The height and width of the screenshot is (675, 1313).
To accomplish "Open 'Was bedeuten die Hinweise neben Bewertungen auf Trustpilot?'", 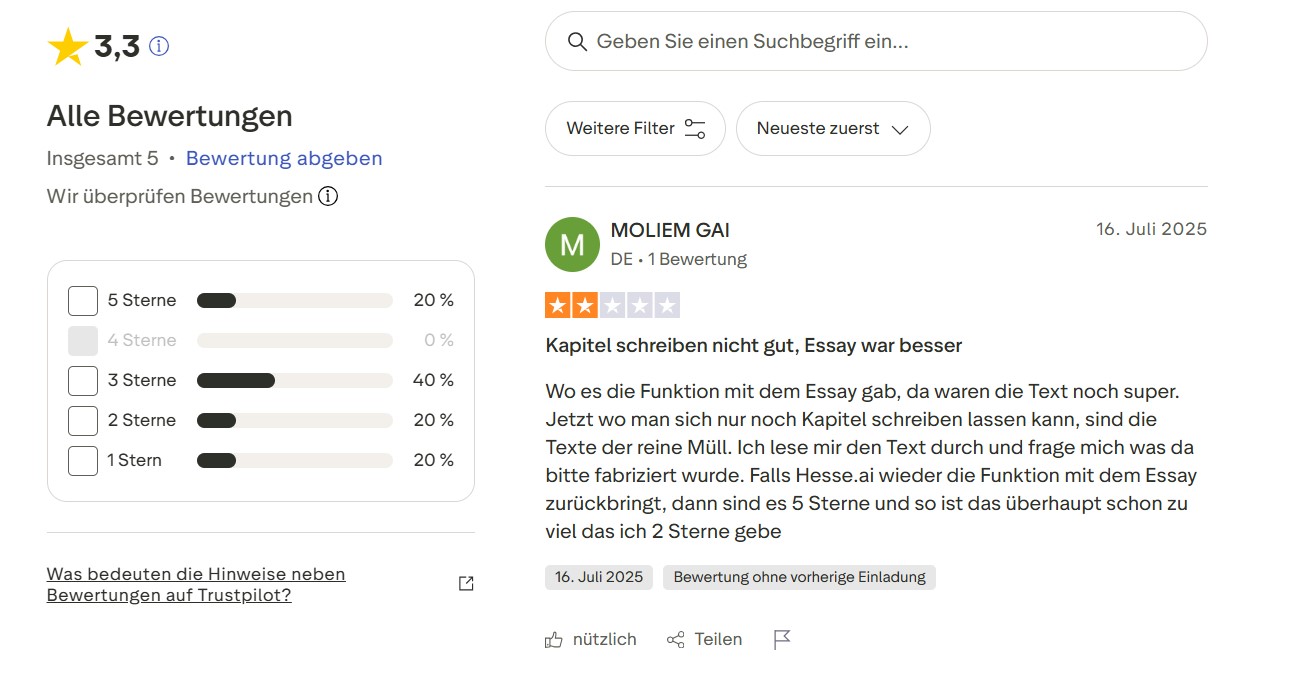I will pyautogui.click(x=195, y=584).
